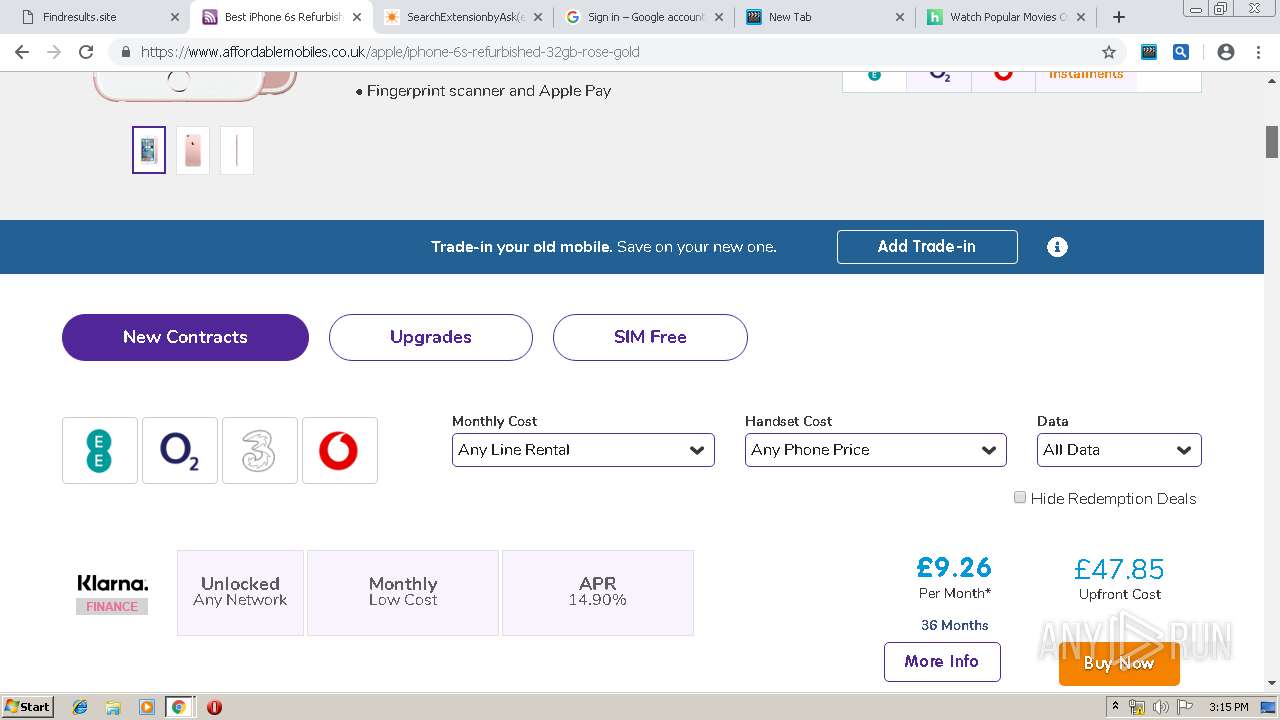This screenshot has width=1280, height=720.
Task: Select the O2 network logo filter
Action: pyautogui.click(x=180, y=451)
